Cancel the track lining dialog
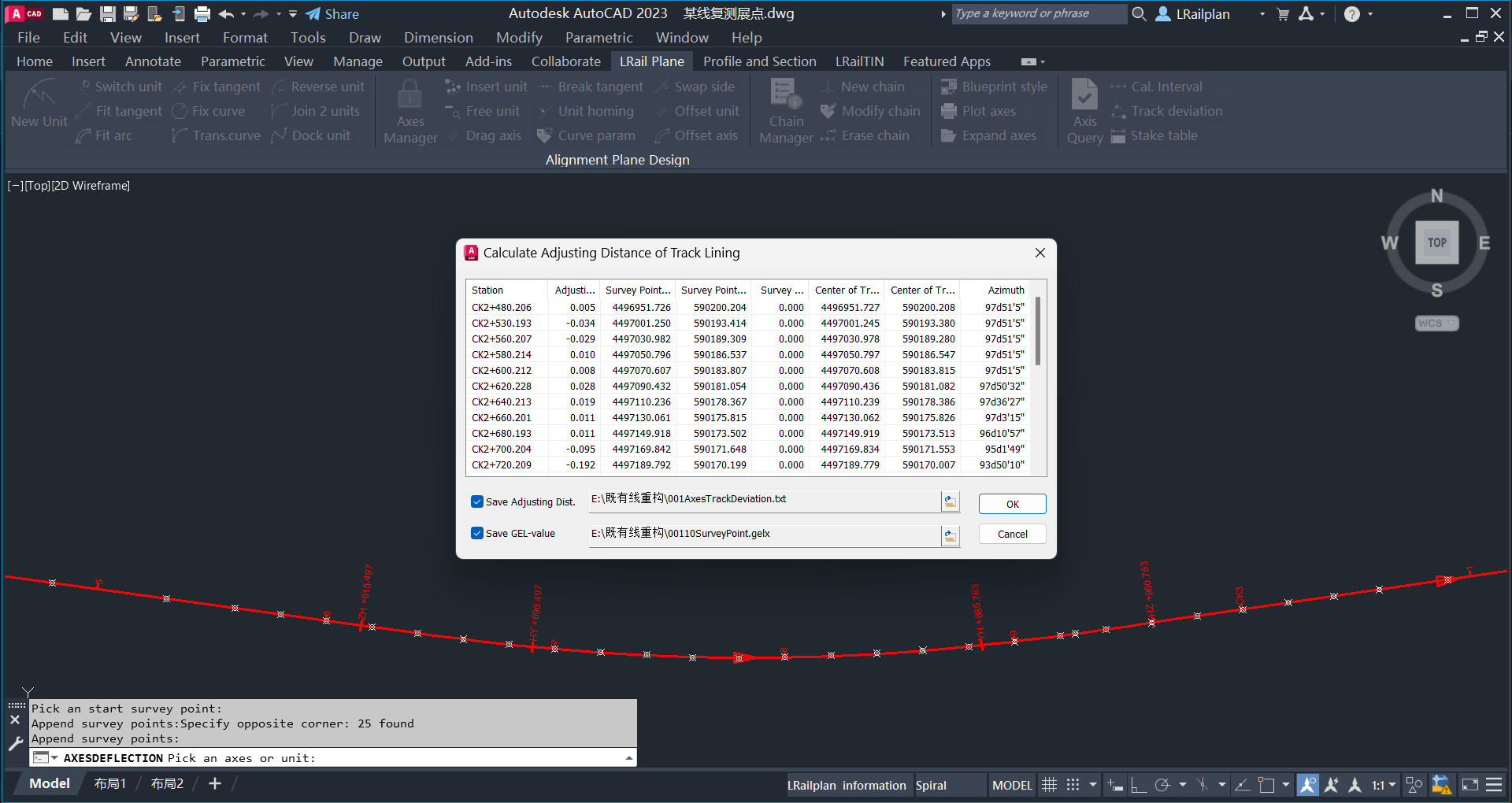The width and height of the screenshot is (1512, 803). pos(1012,534)
